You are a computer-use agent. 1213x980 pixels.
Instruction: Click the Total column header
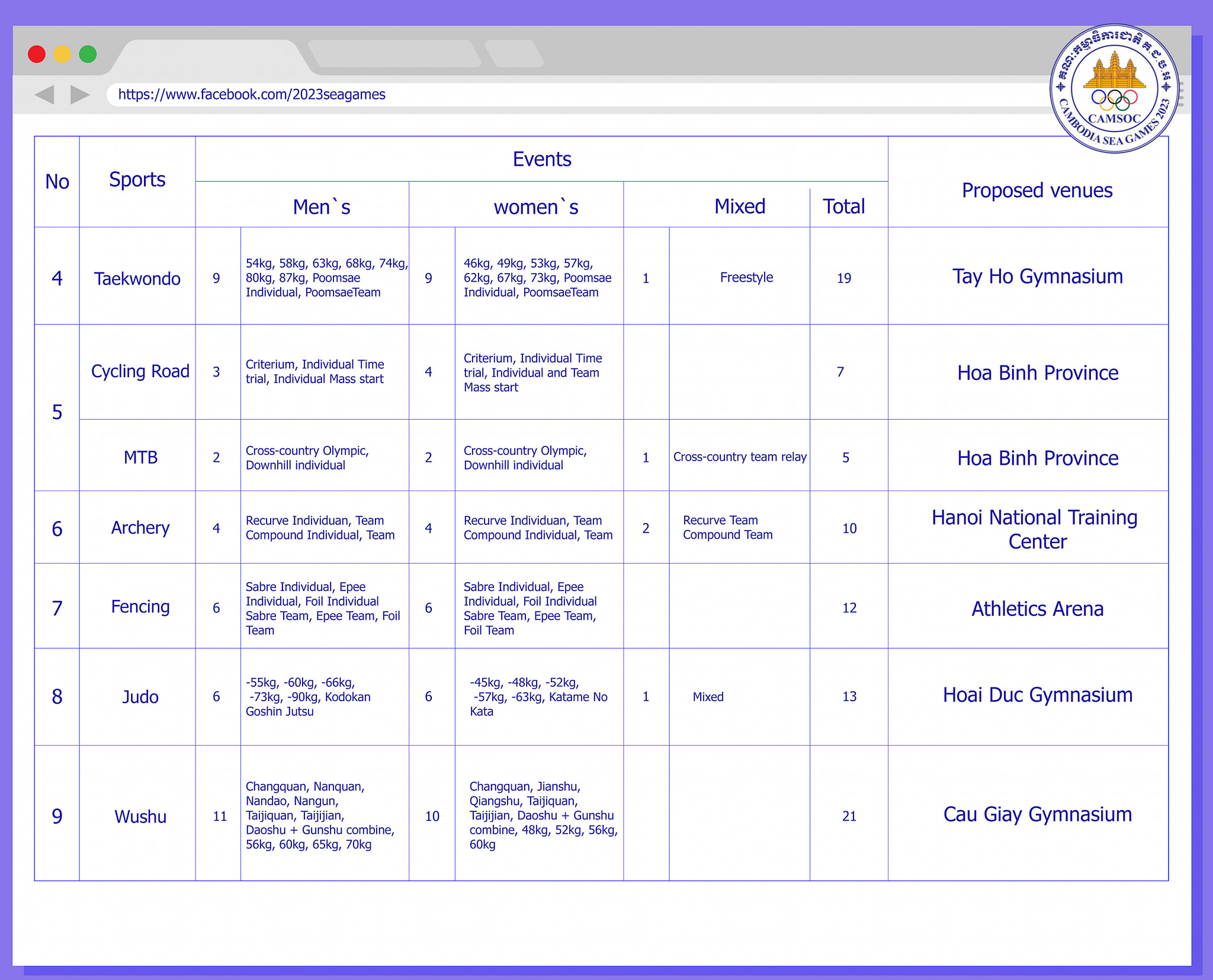pos(844,207)
